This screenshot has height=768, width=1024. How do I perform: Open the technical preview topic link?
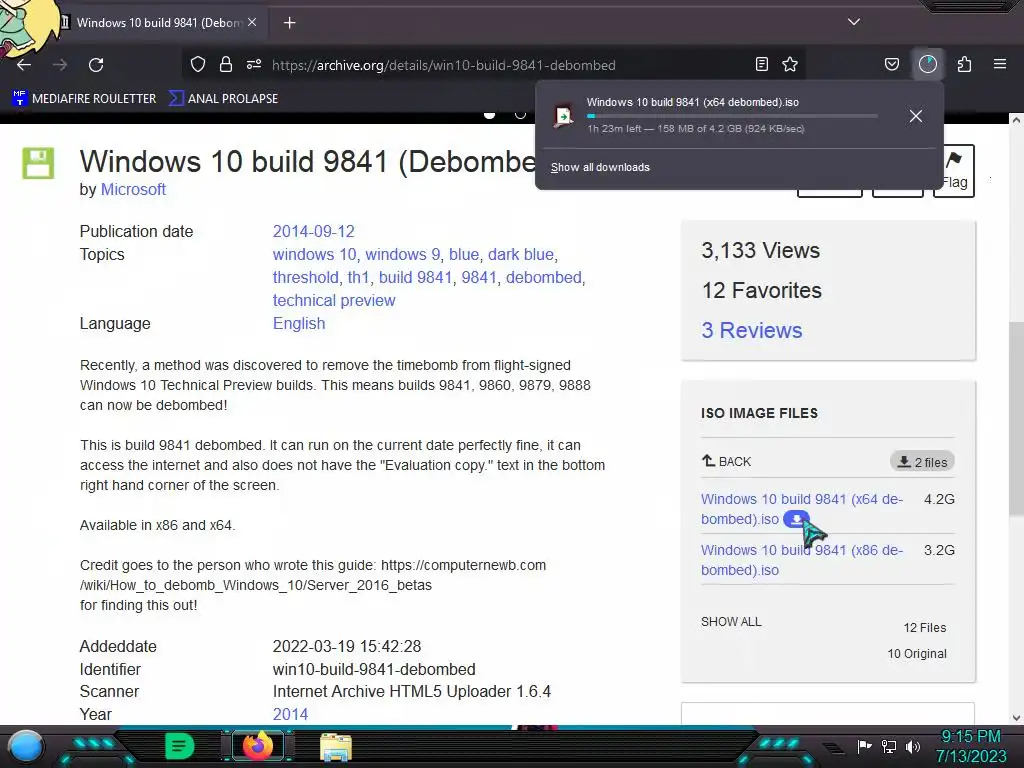[334, 300]
